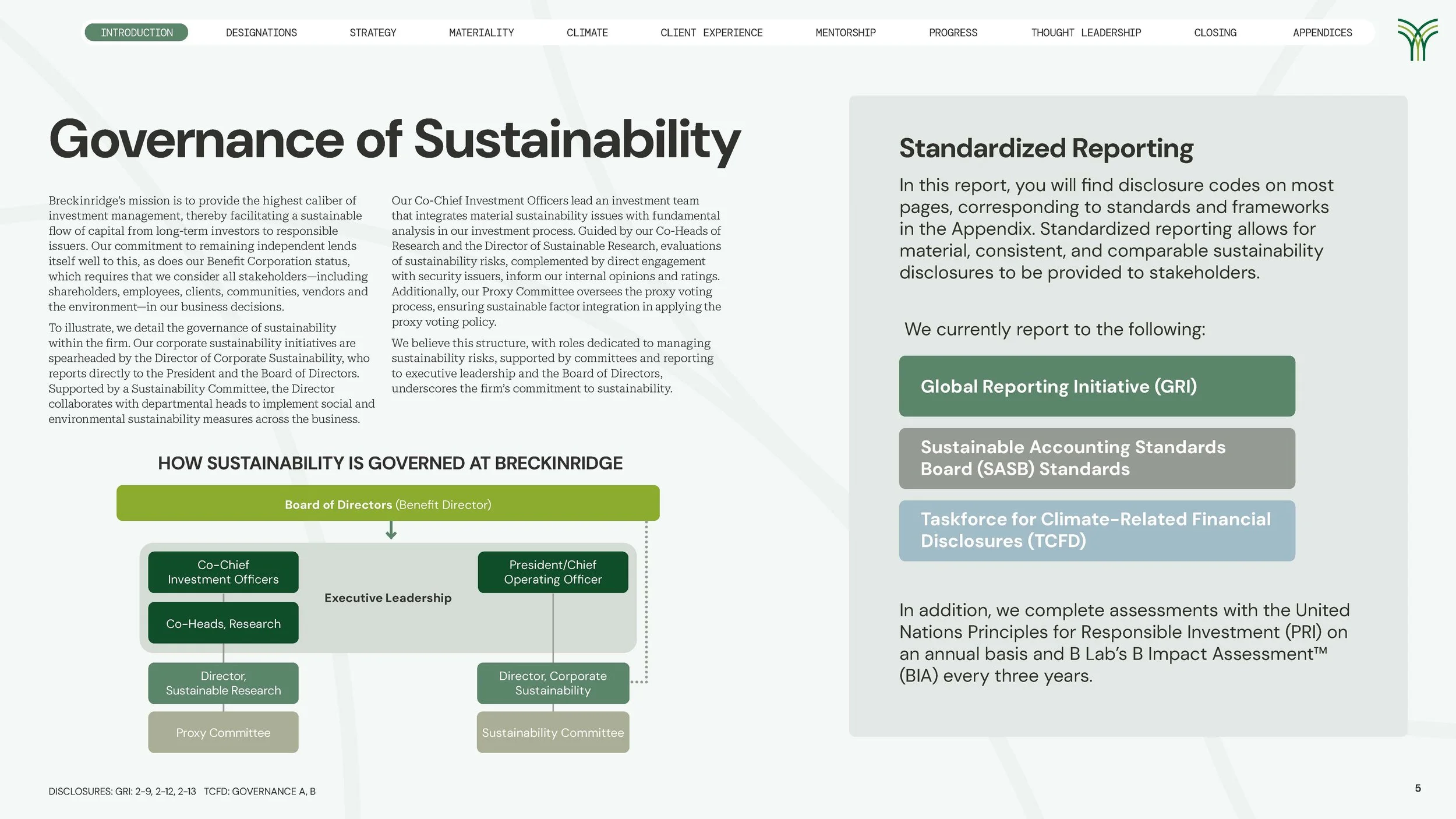The height and width of the screenshot is (819, 1456).
Task: Click paragraph starting 'To illustrate, we detail'
Action: [211, 373]
